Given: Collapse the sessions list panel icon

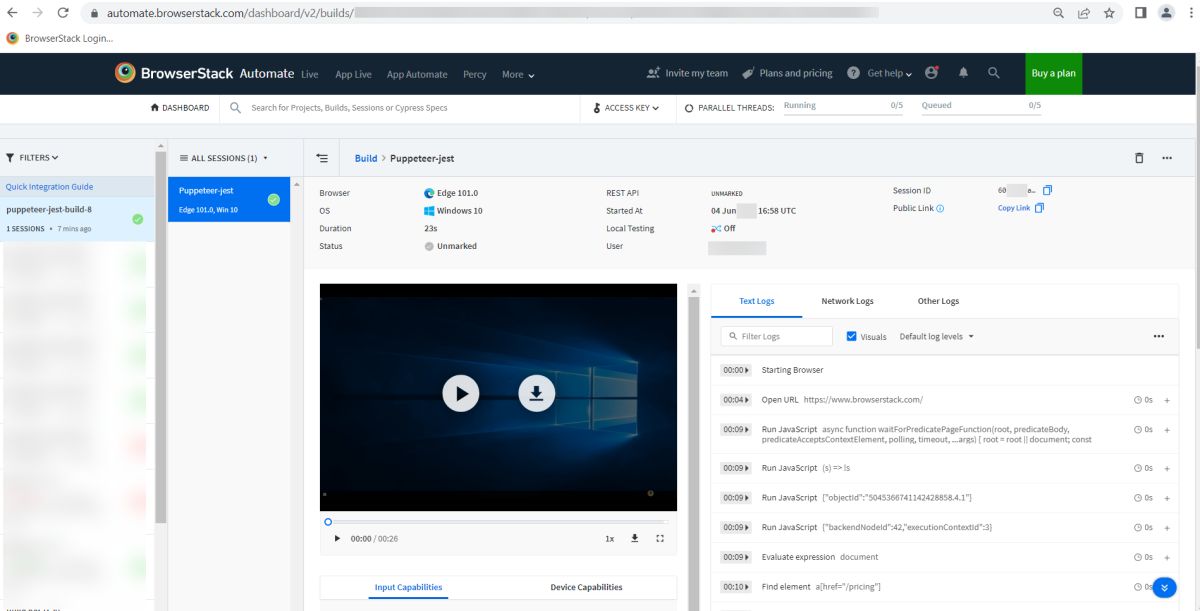Looking at the screenshot, I should [x=322, y=158].
